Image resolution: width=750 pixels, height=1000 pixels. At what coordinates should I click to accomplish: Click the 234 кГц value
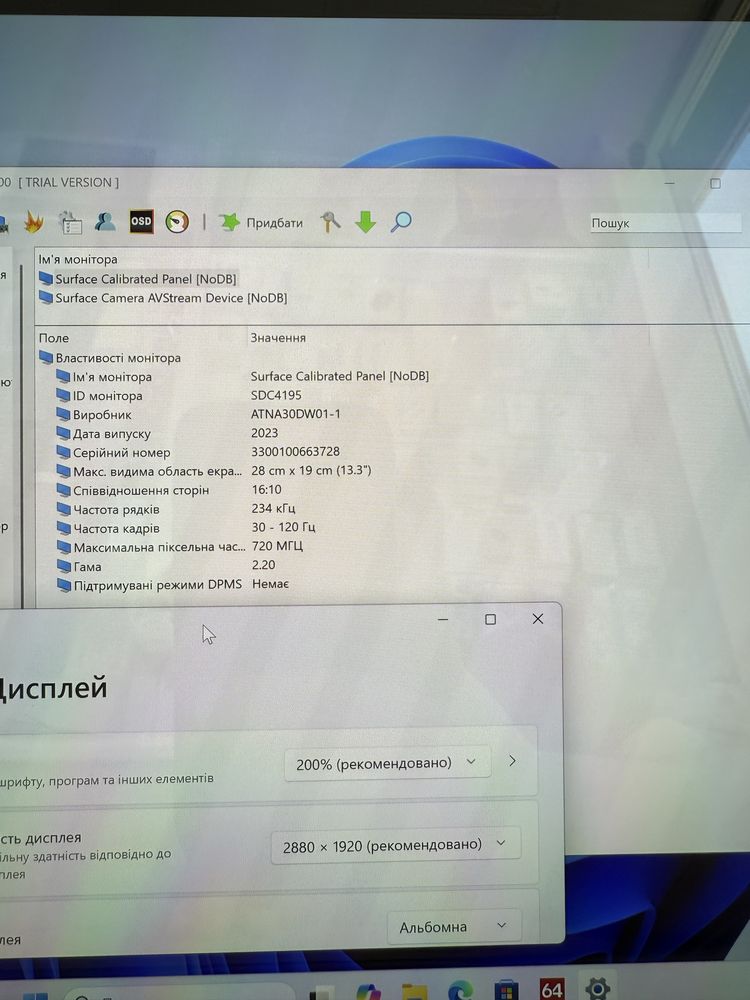(x=274, y=508)
